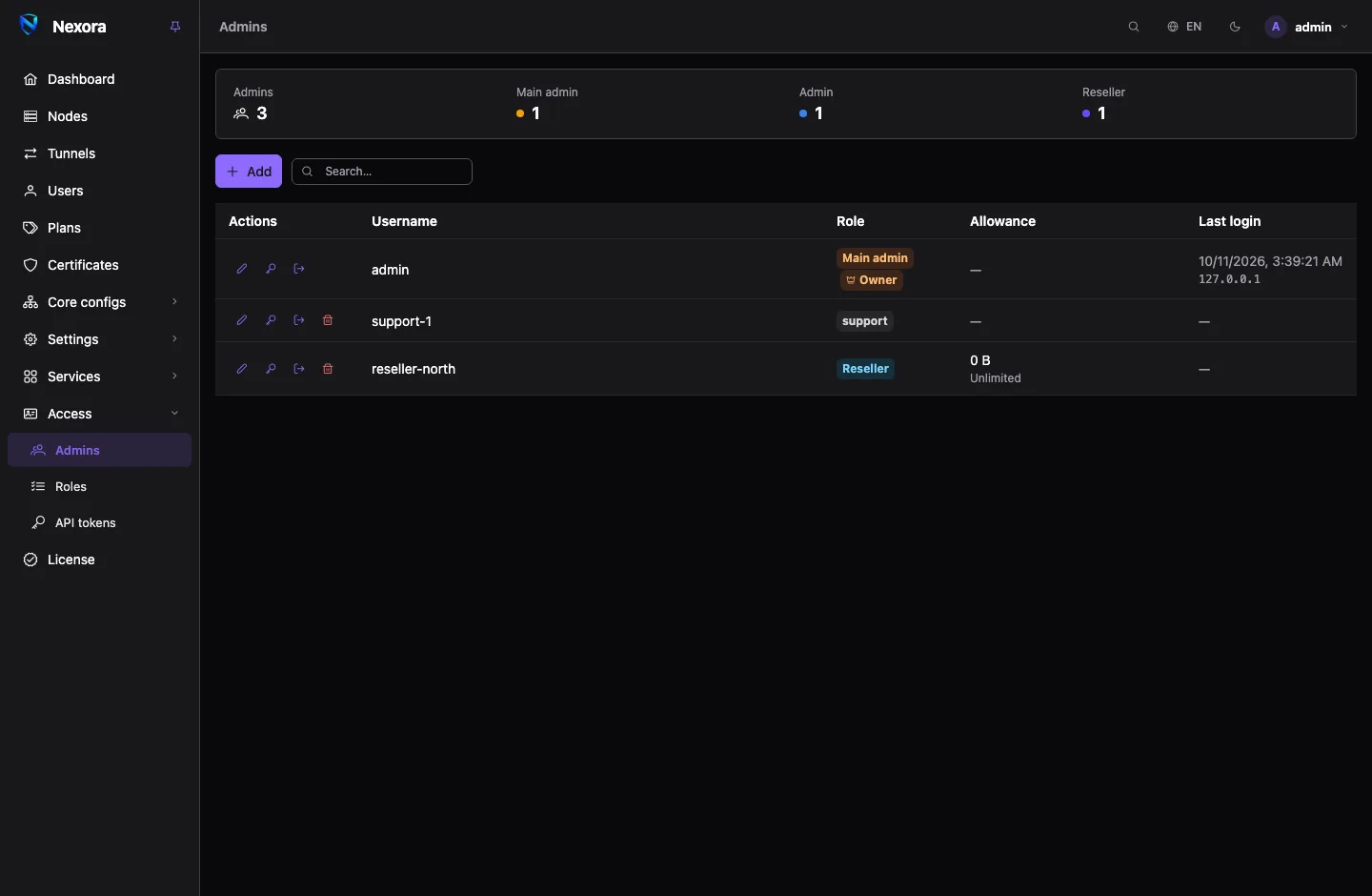This screenshot has height=896, width=1372.
Task: Edit reseller-north using the pencil icon
Action: click(242, 369)
